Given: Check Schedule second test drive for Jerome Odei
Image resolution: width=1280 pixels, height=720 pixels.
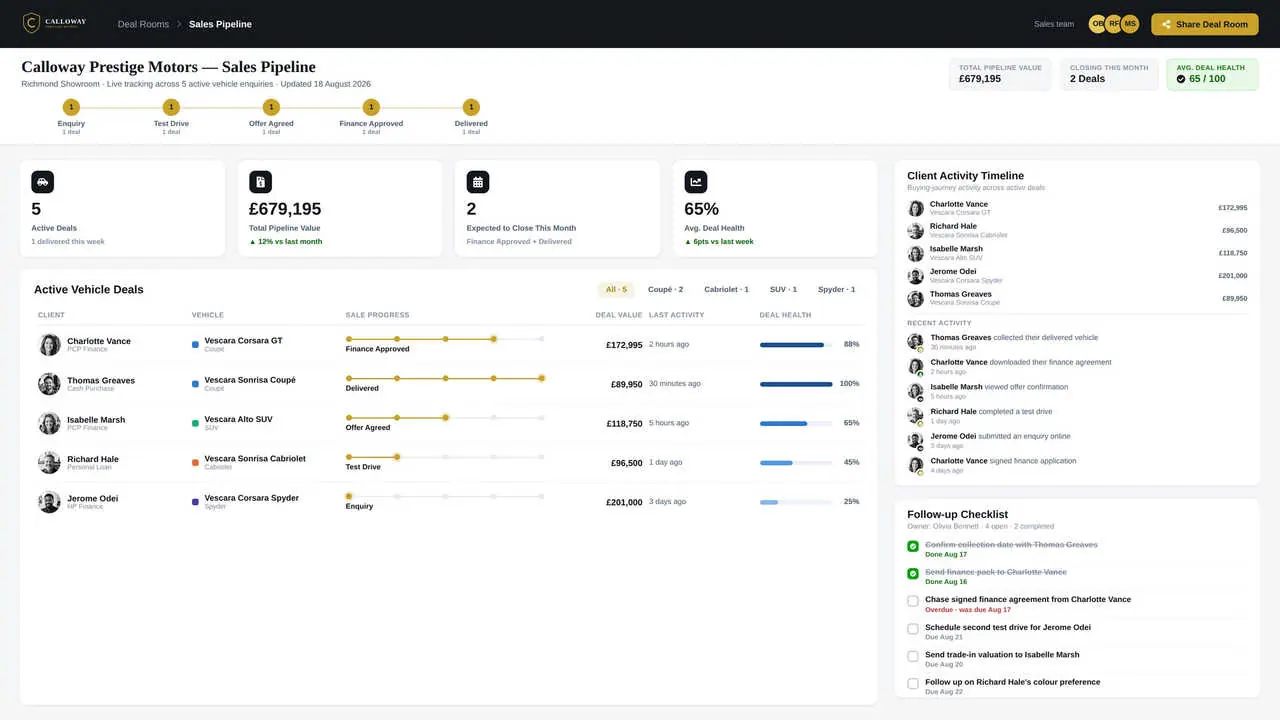Looking at the screenshot, I should (x=913, y=629).
